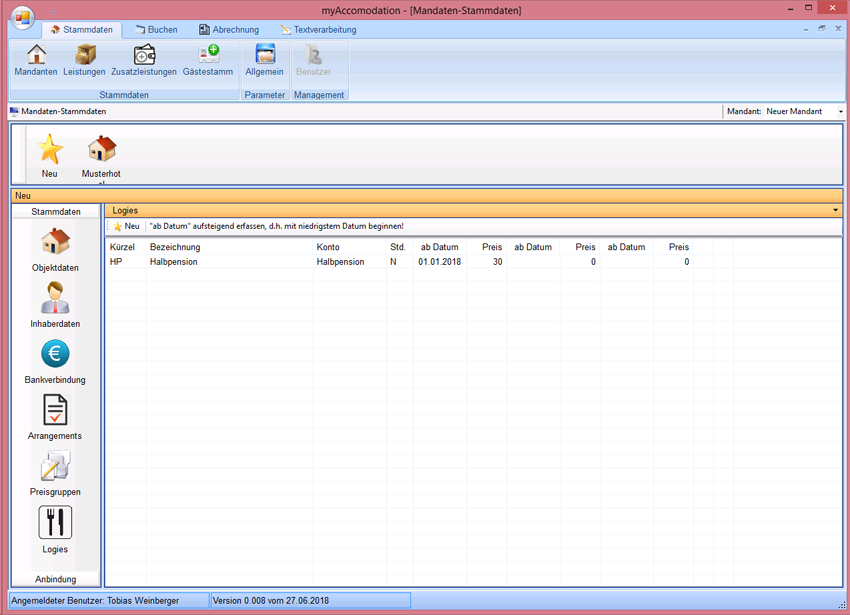Click the Allgemein parameter icon

pos(265,60)
